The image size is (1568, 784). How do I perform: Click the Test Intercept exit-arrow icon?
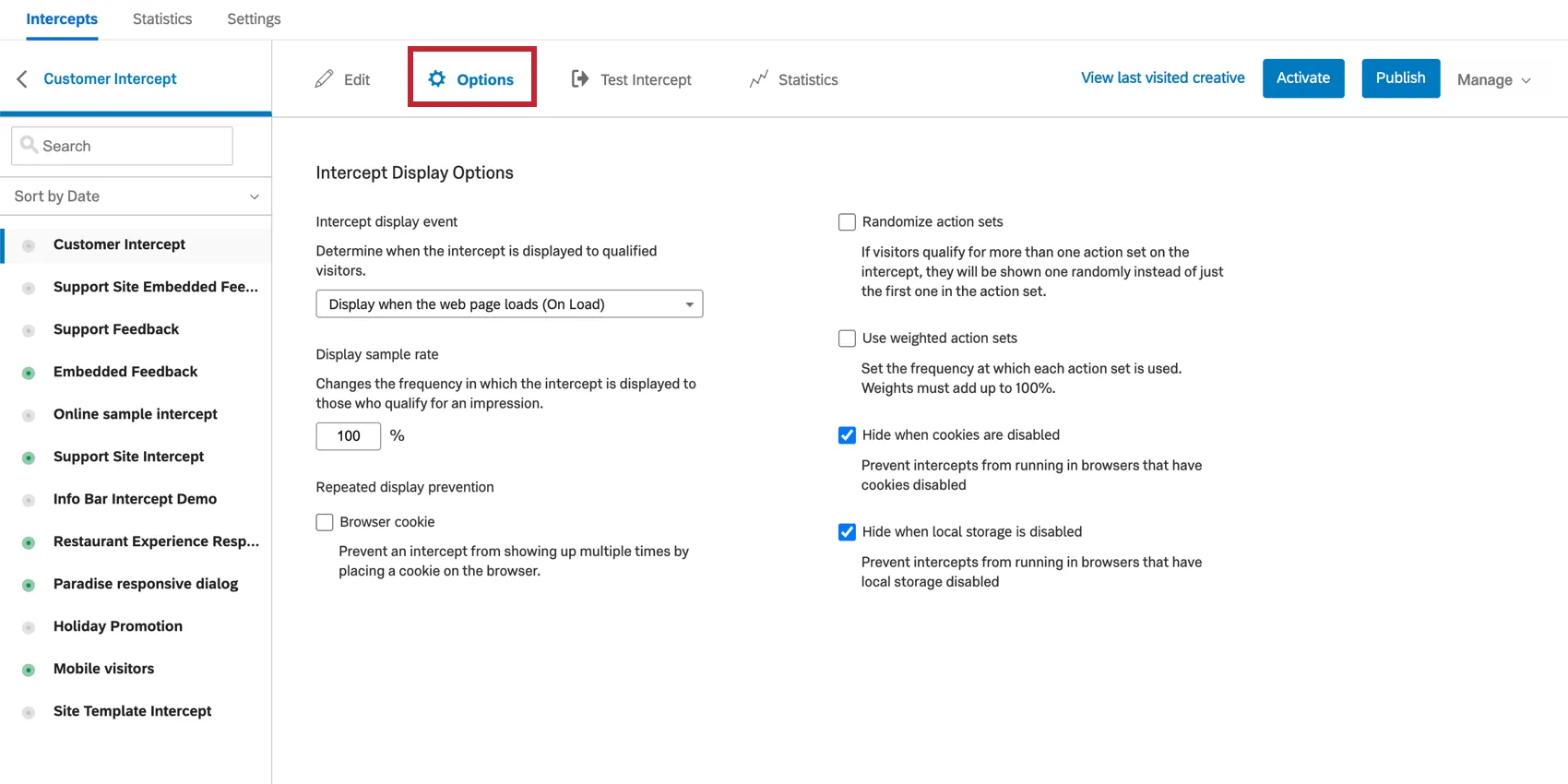click(580, 79)
